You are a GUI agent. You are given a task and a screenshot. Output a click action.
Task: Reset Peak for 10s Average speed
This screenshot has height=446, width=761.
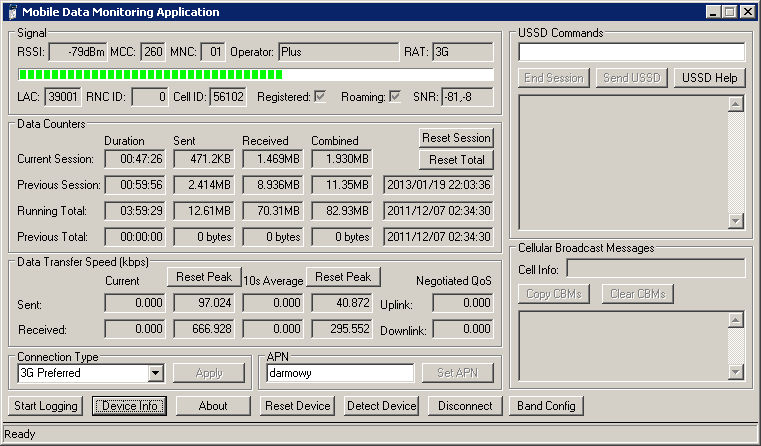(344, 277)
